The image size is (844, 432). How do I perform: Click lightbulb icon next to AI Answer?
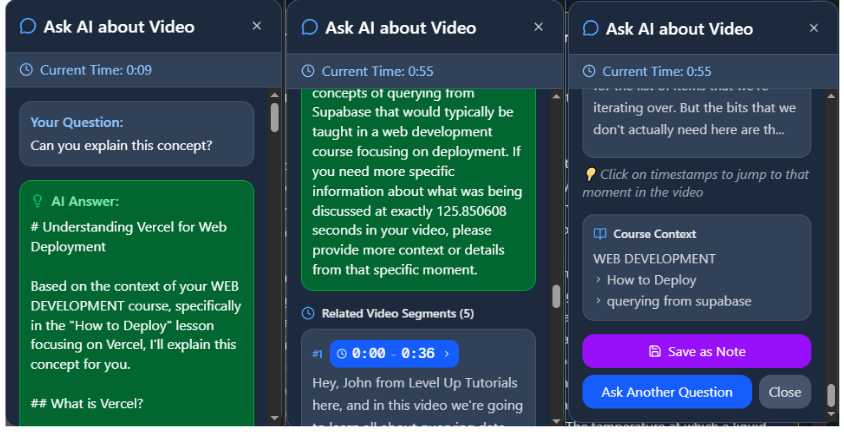(37, 201)
